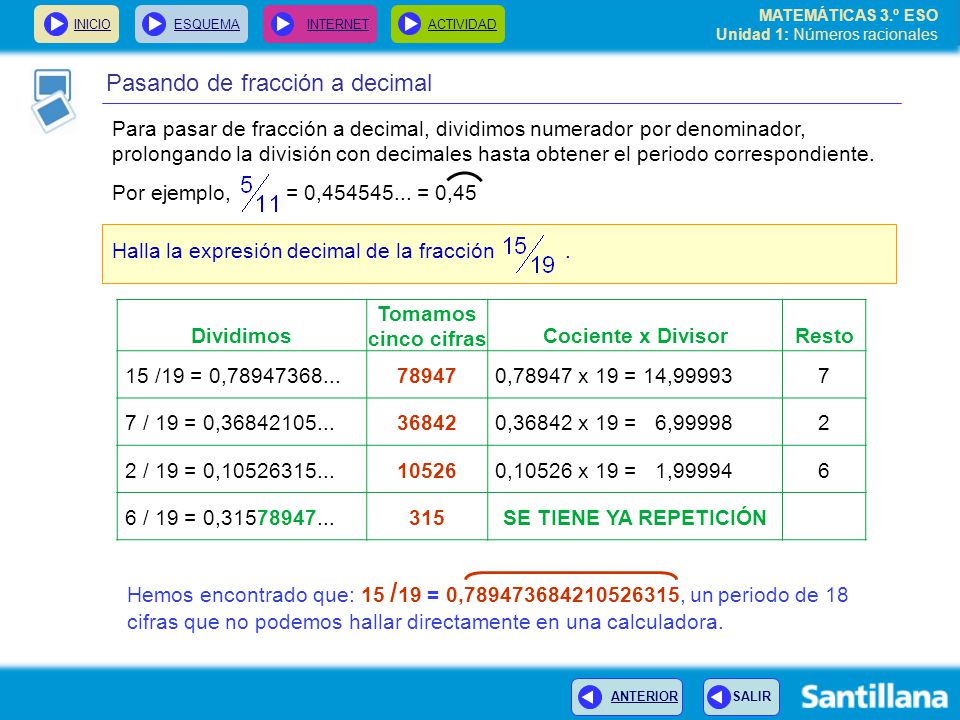Image resolution: width=960 pixels, height=720 pixels.
Task: Click the play arrow icon beside ESQUEMA
Action: (154, 24)
